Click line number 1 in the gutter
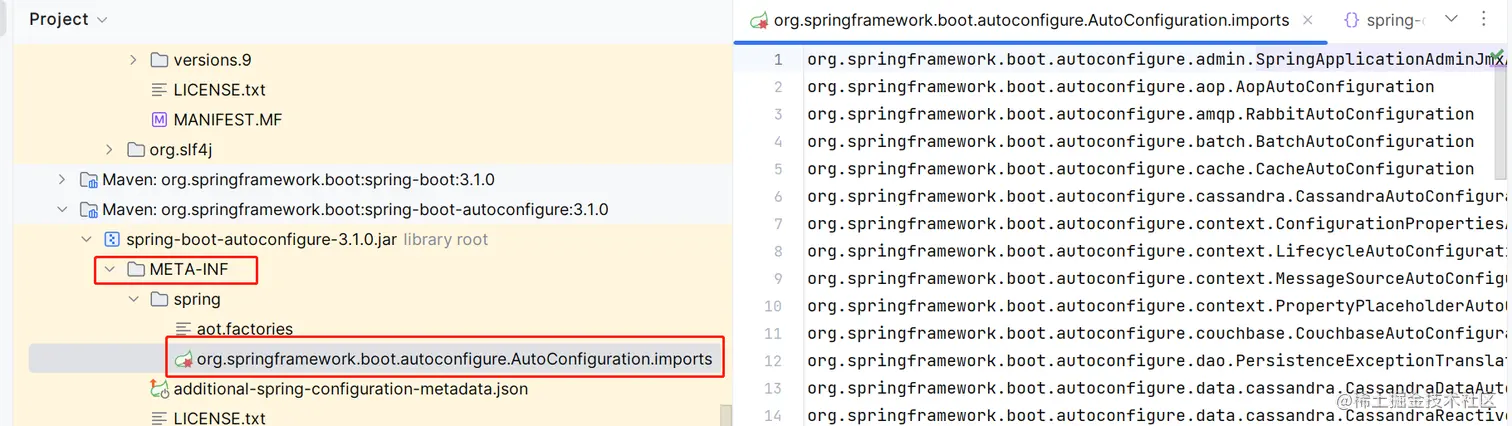 pyautogui.click(x=777, y=60)
